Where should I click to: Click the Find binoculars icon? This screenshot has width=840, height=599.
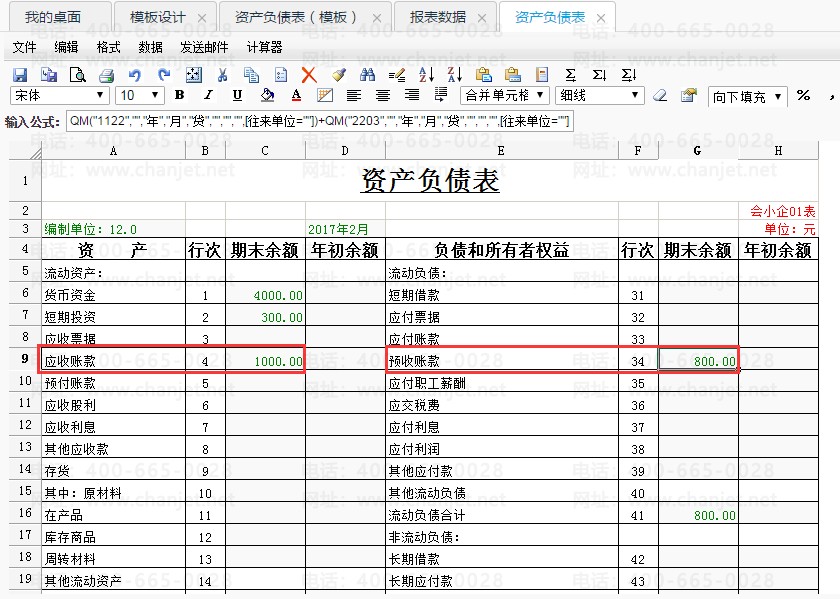[x=367, y=75]
